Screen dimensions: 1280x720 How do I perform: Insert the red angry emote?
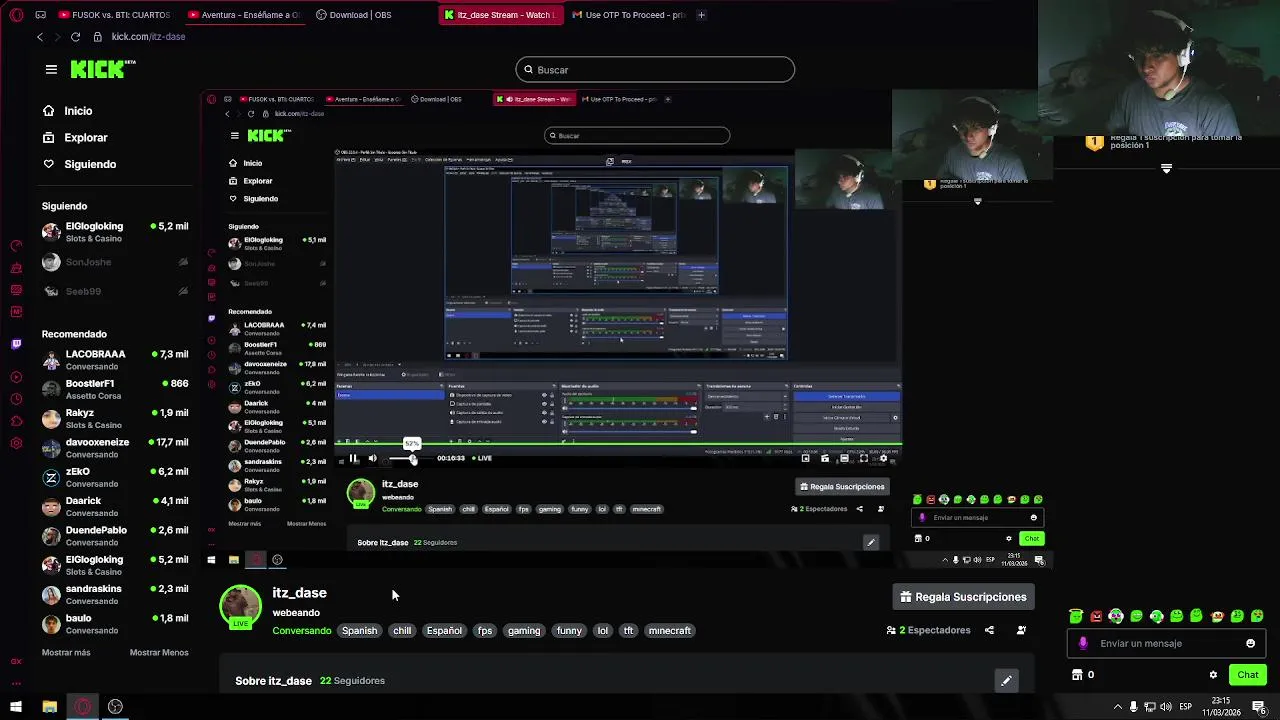click(x=1096, y=616)
